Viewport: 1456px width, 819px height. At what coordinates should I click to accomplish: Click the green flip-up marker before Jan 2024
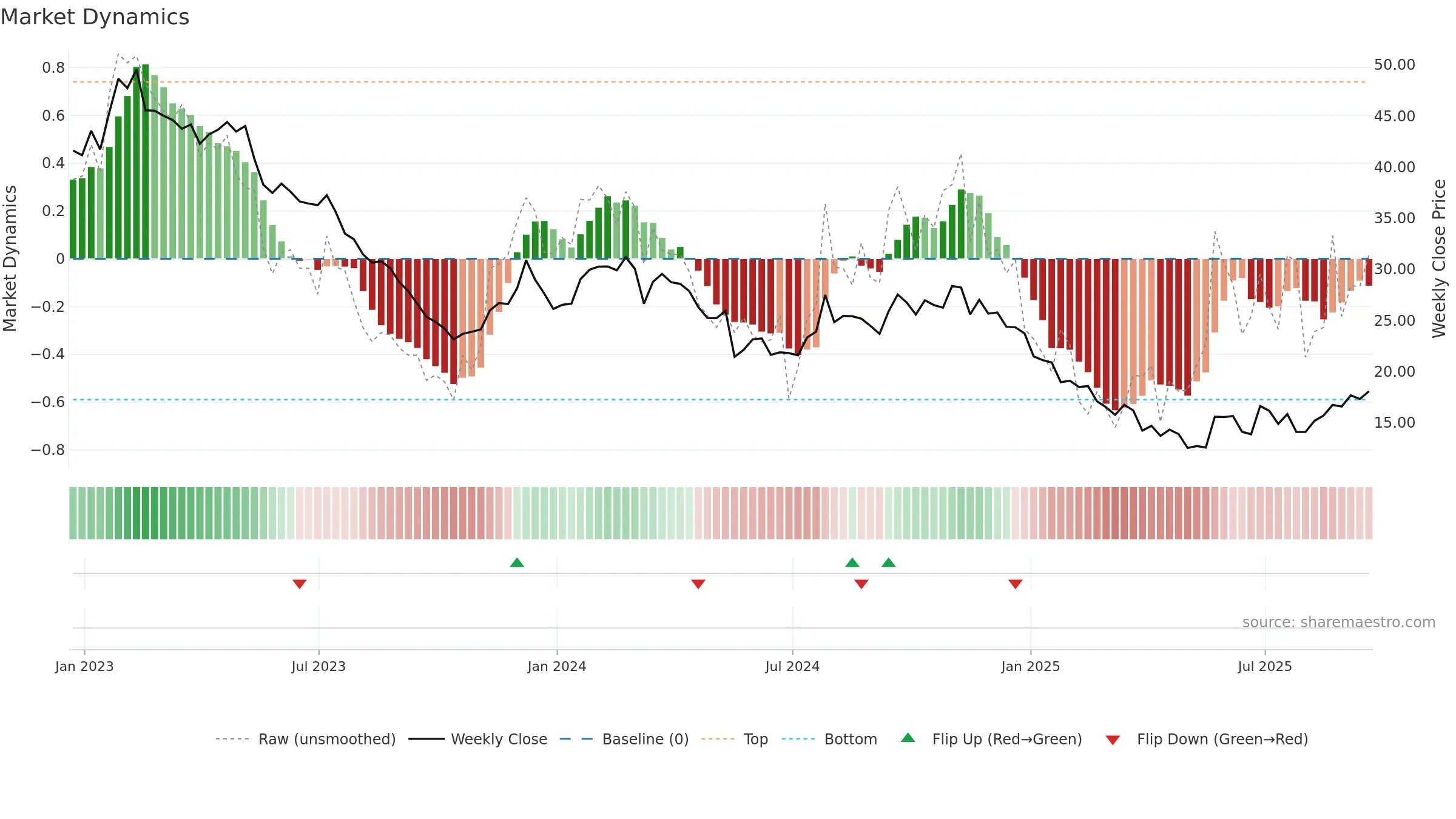pos(517,562)
